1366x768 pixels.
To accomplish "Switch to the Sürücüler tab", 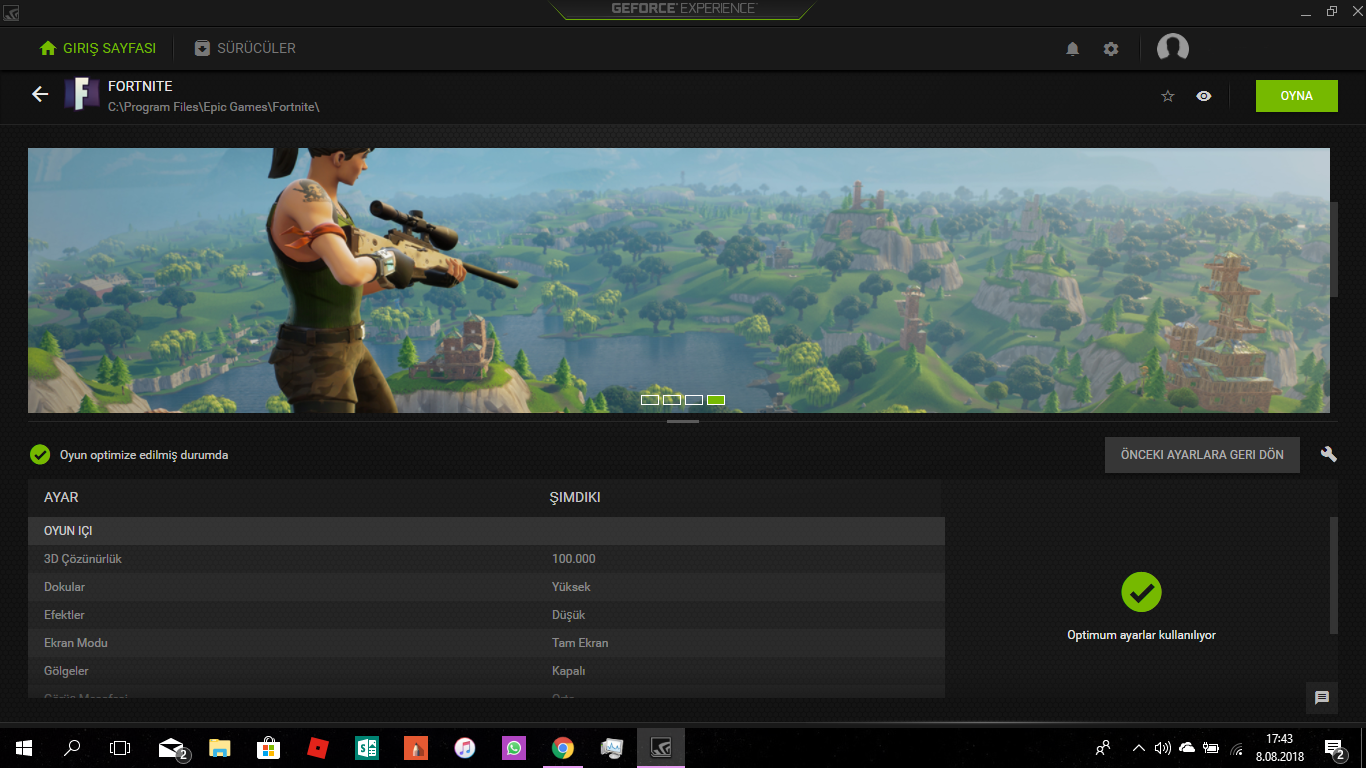I will tap(245, 48).
